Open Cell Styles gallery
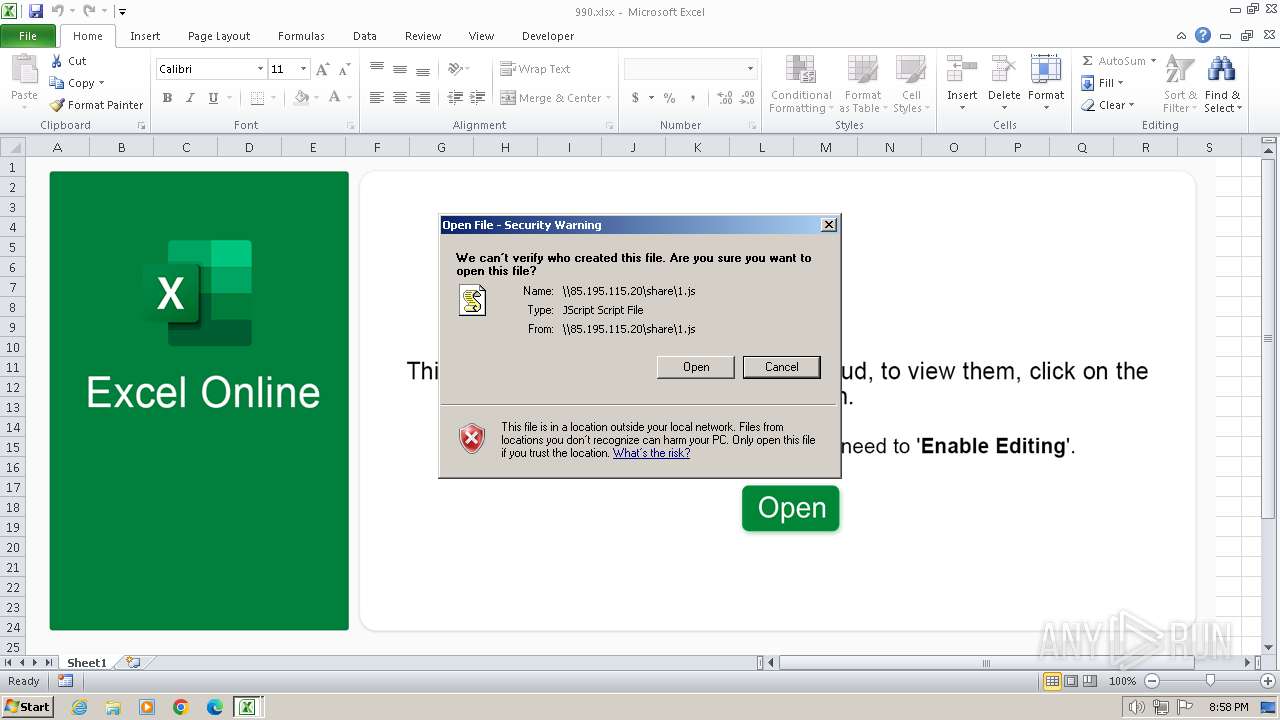 (911, 84)
